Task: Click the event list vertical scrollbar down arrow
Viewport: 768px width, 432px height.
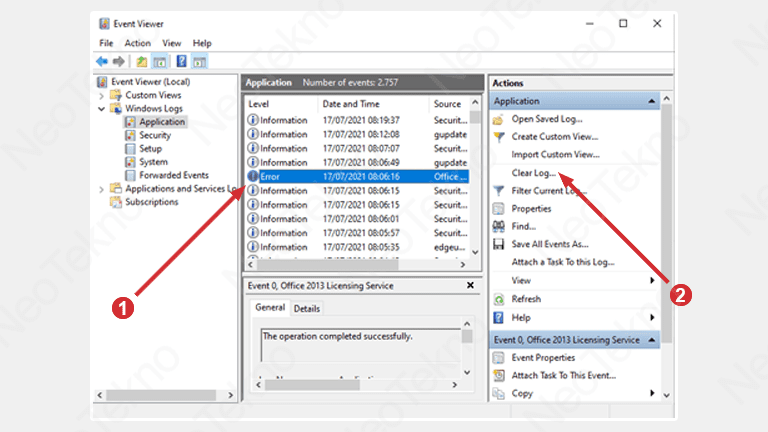Action: click(475, 252)
